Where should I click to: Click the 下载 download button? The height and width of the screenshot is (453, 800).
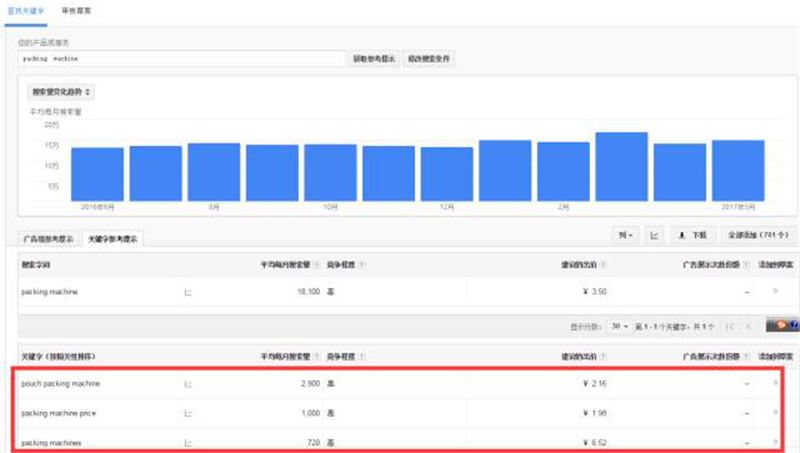click(x=693, y=235)
